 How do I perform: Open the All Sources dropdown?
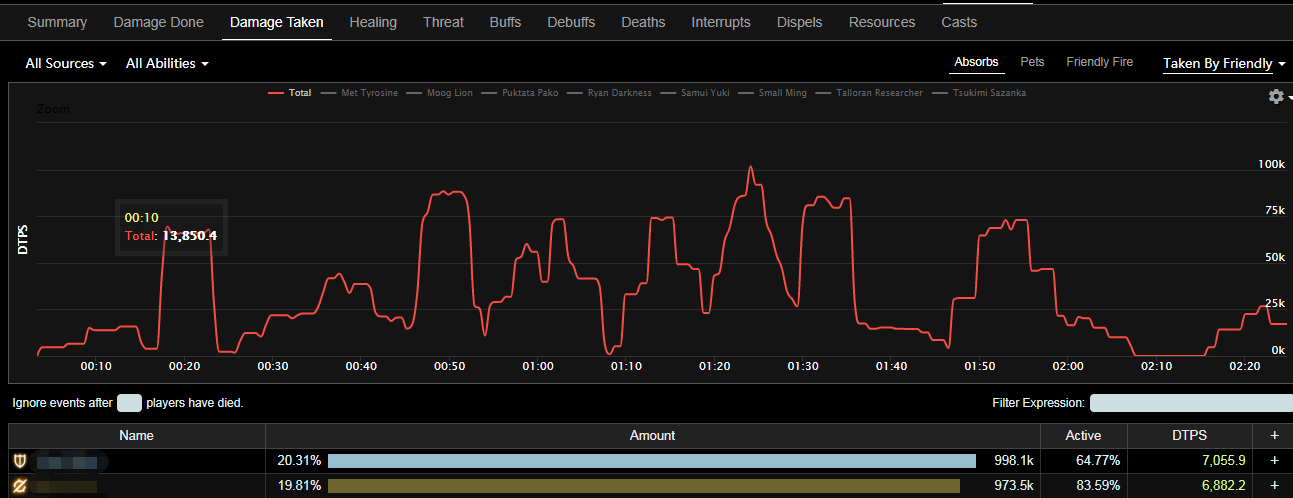66,64
